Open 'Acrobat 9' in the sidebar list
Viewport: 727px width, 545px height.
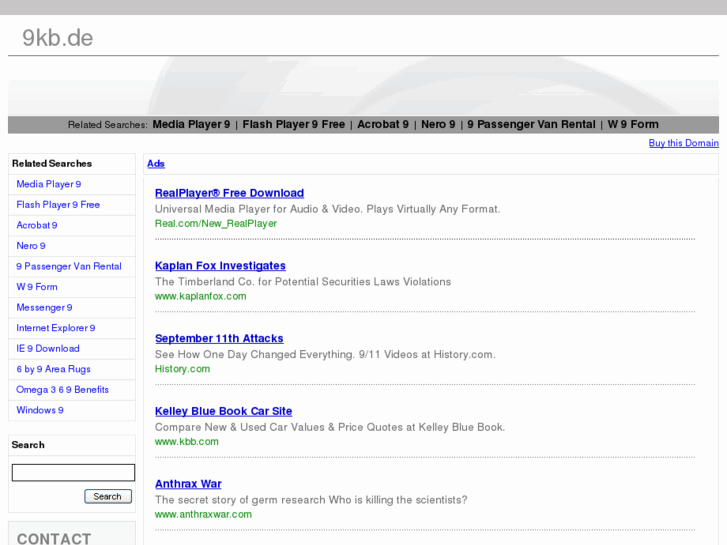pos(37,225)
